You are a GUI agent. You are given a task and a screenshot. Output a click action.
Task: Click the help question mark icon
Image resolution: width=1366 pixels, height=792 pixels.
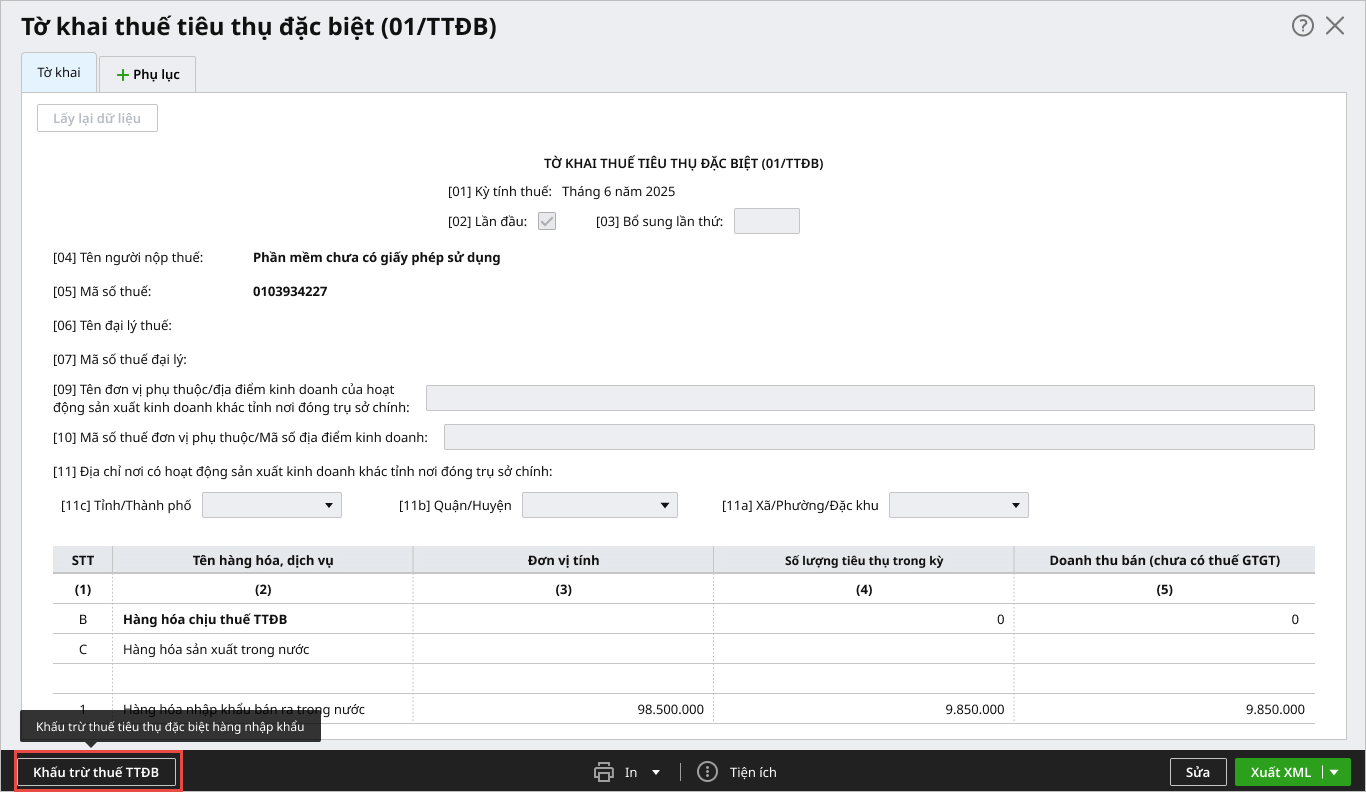click(1302, 27)
